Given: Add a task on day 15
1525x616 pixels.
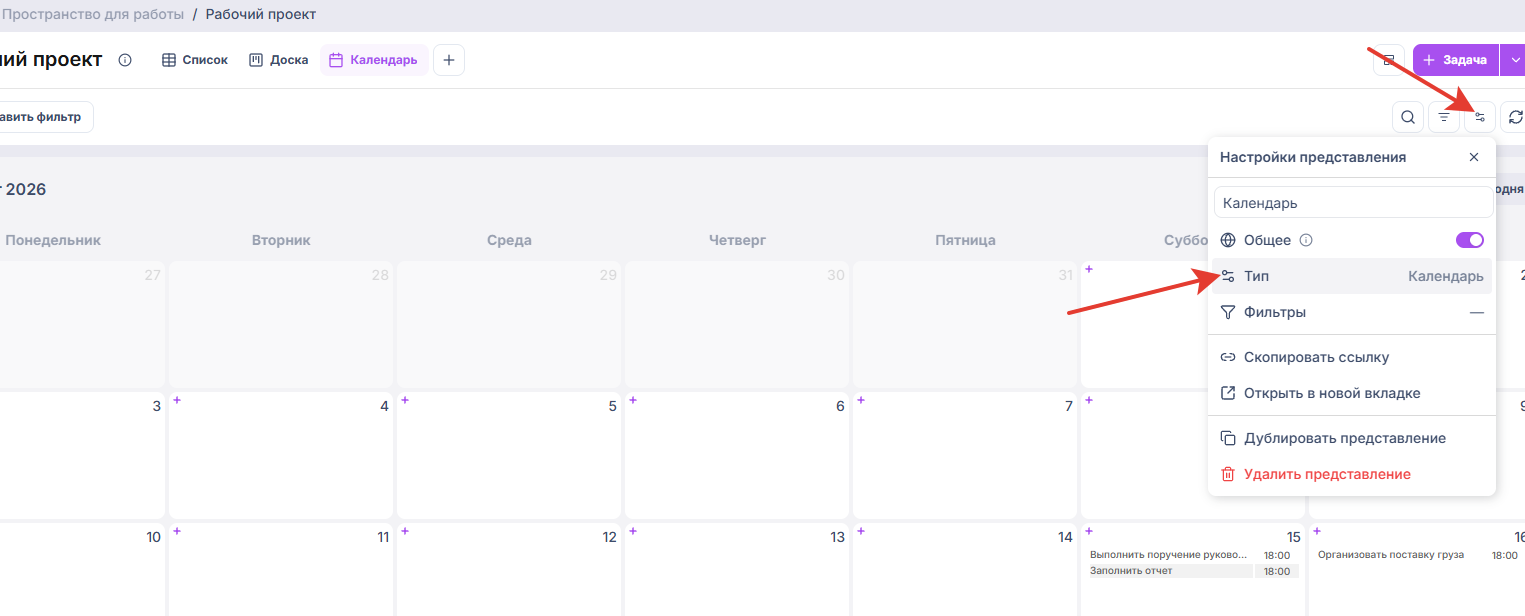Looking at the screenshot, I should coord(1089,531).
